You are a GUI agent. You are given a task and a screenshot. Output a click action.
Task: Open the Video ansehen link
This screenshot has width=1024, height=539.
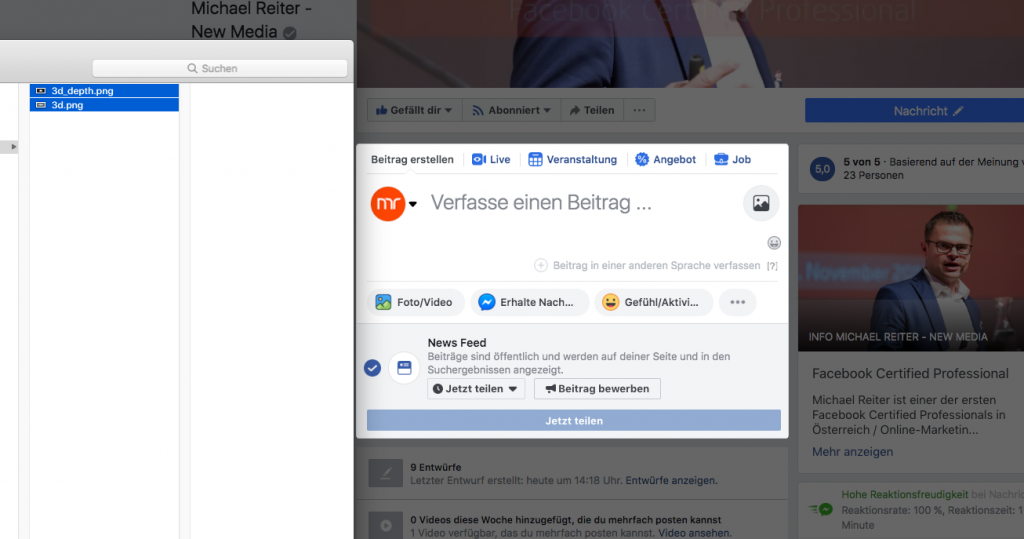coord(695,534)
